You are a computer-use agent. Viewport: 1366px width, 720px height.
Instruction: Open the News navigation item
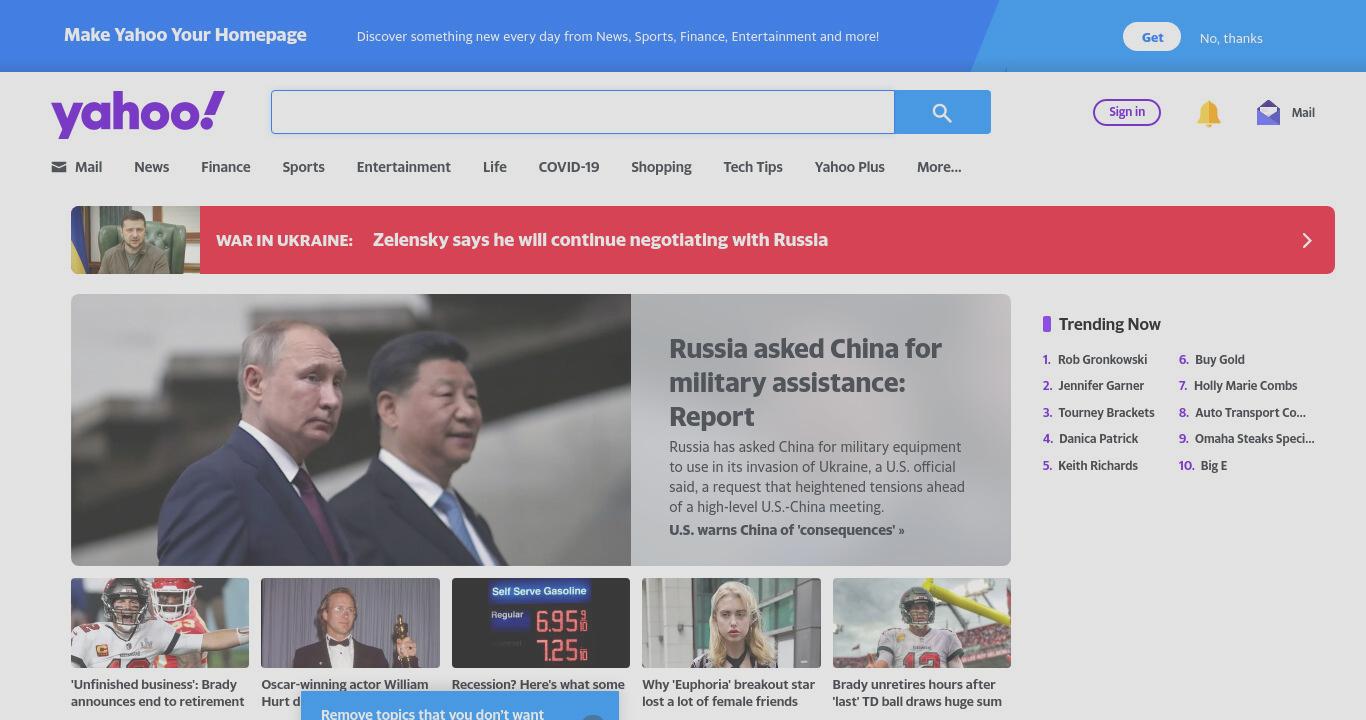point(152,167)
